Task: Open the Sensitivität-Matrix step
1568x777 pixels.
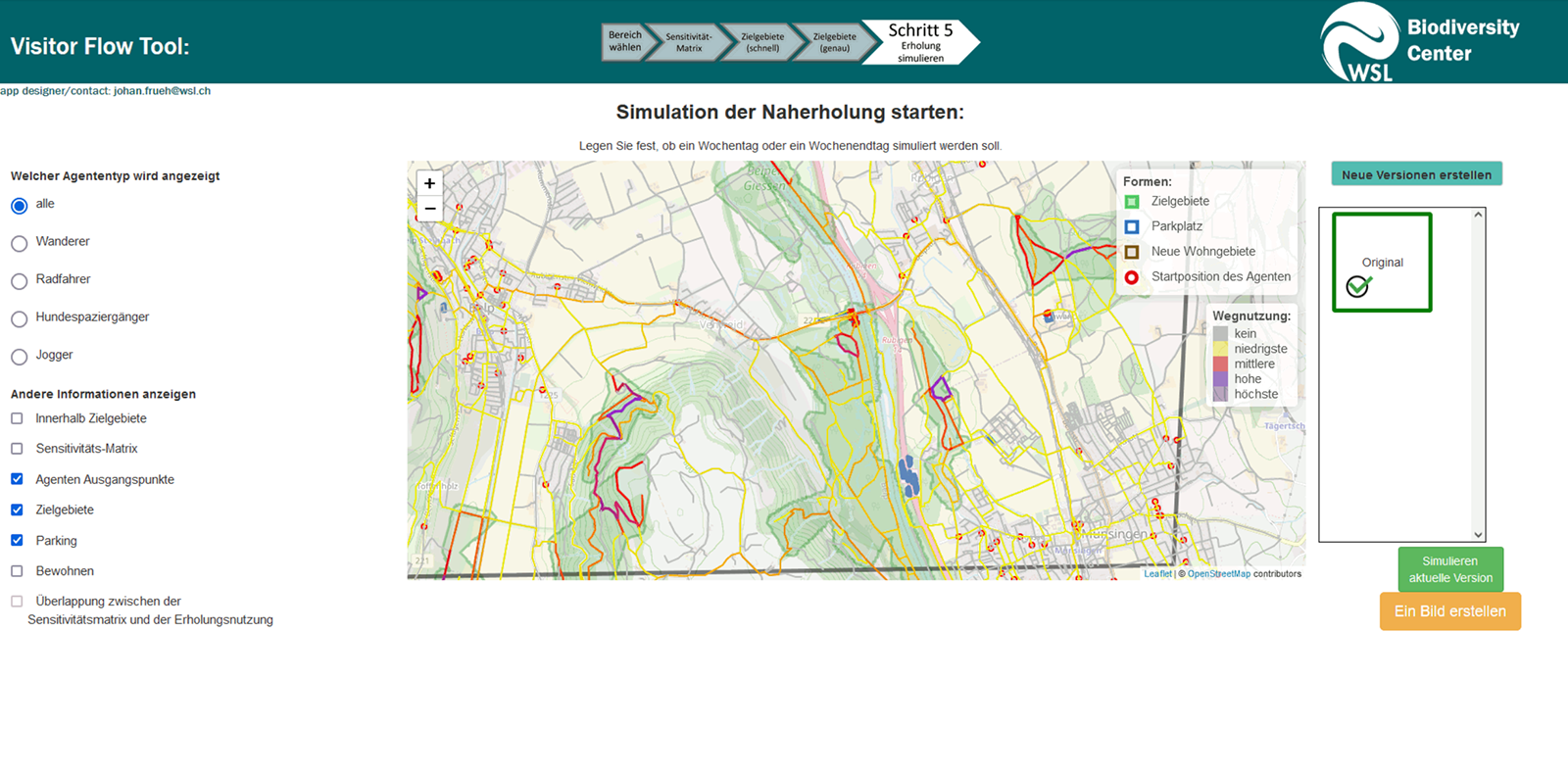Action: (688, 42)
